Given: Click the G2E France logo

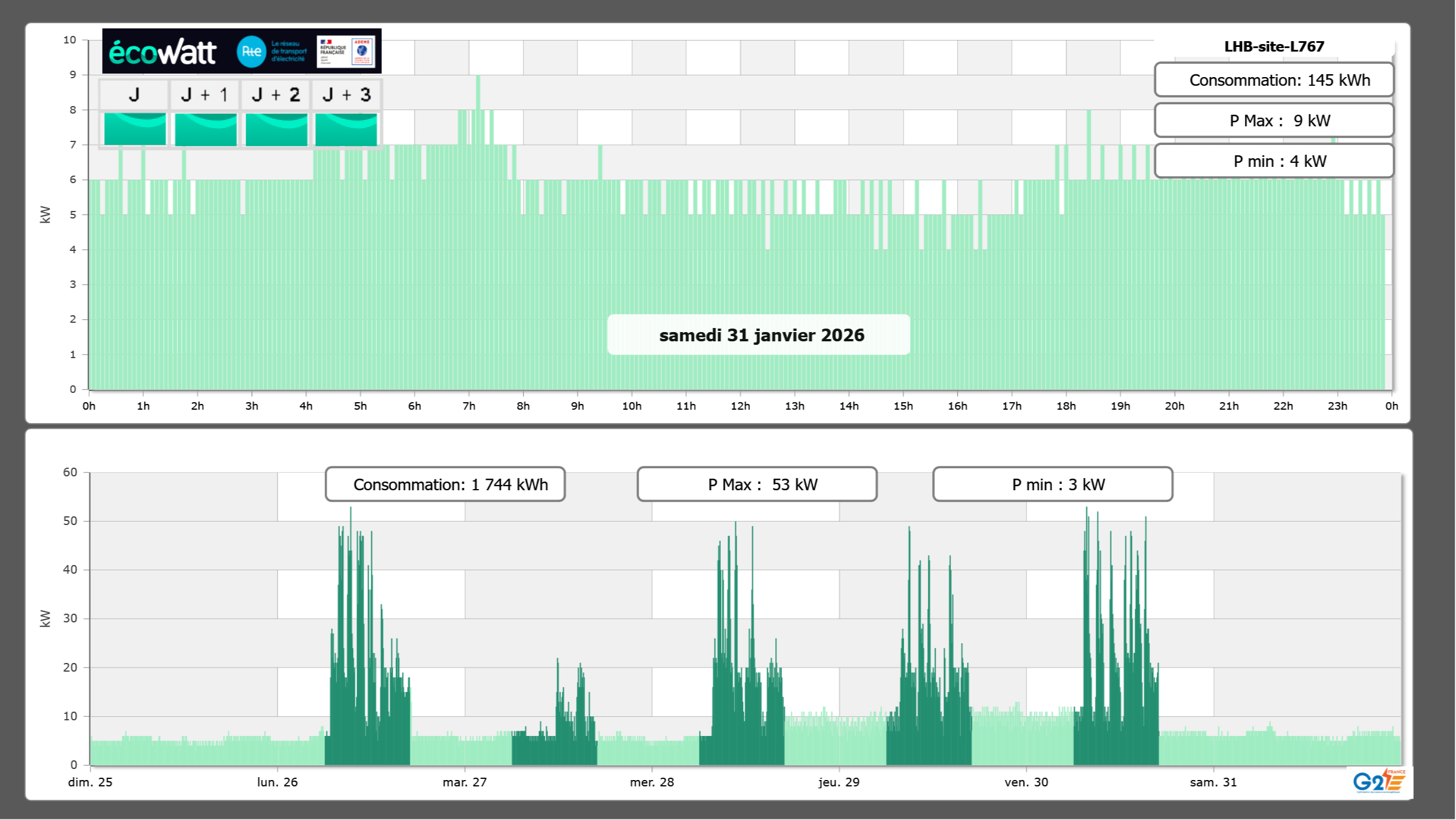Looking at the screenshot, I should coord(1379,781).
